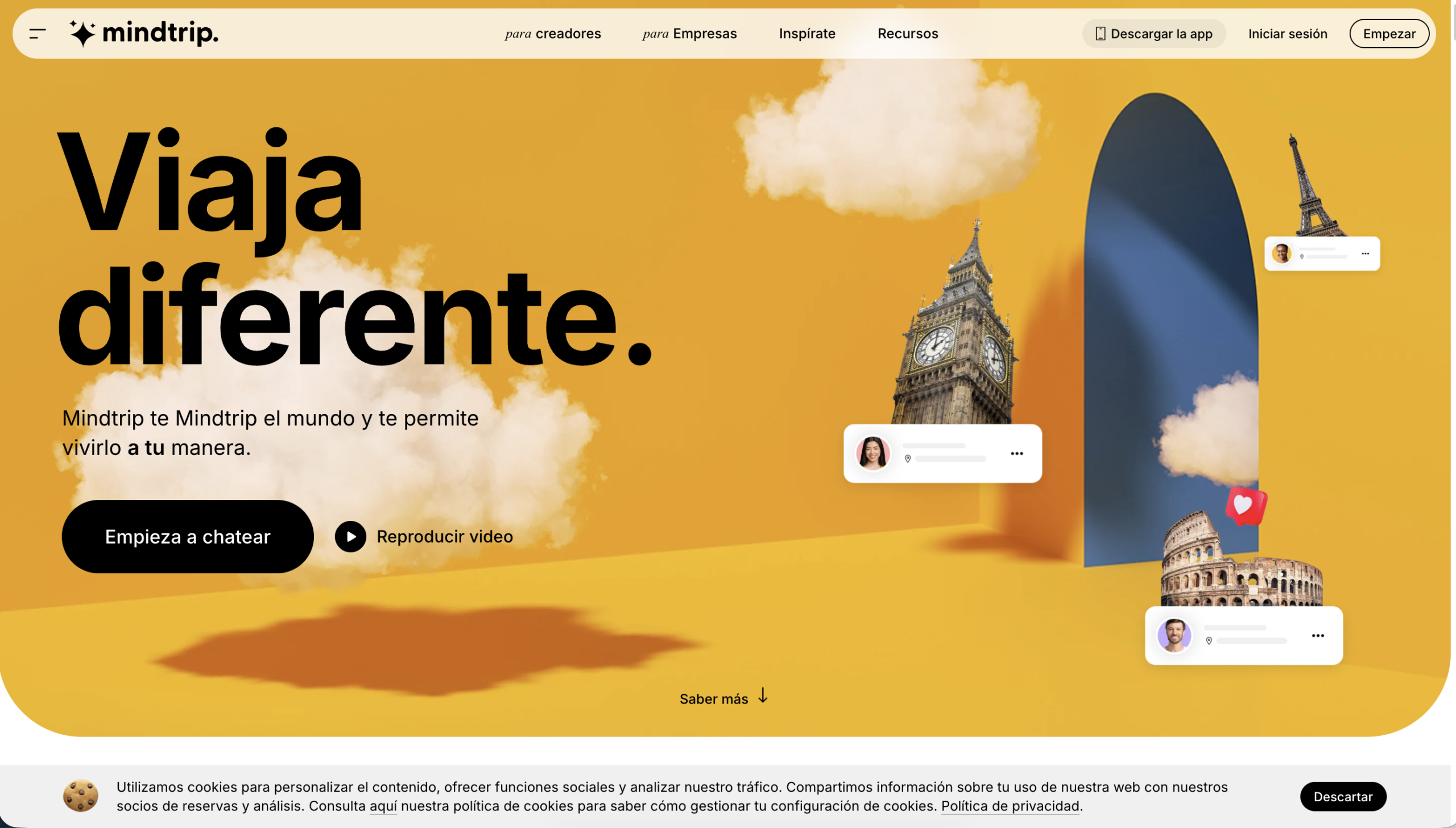1456x828 pixels.
Task: Click the phone icon in Descargar la app
Action: tap(1100, 34)
